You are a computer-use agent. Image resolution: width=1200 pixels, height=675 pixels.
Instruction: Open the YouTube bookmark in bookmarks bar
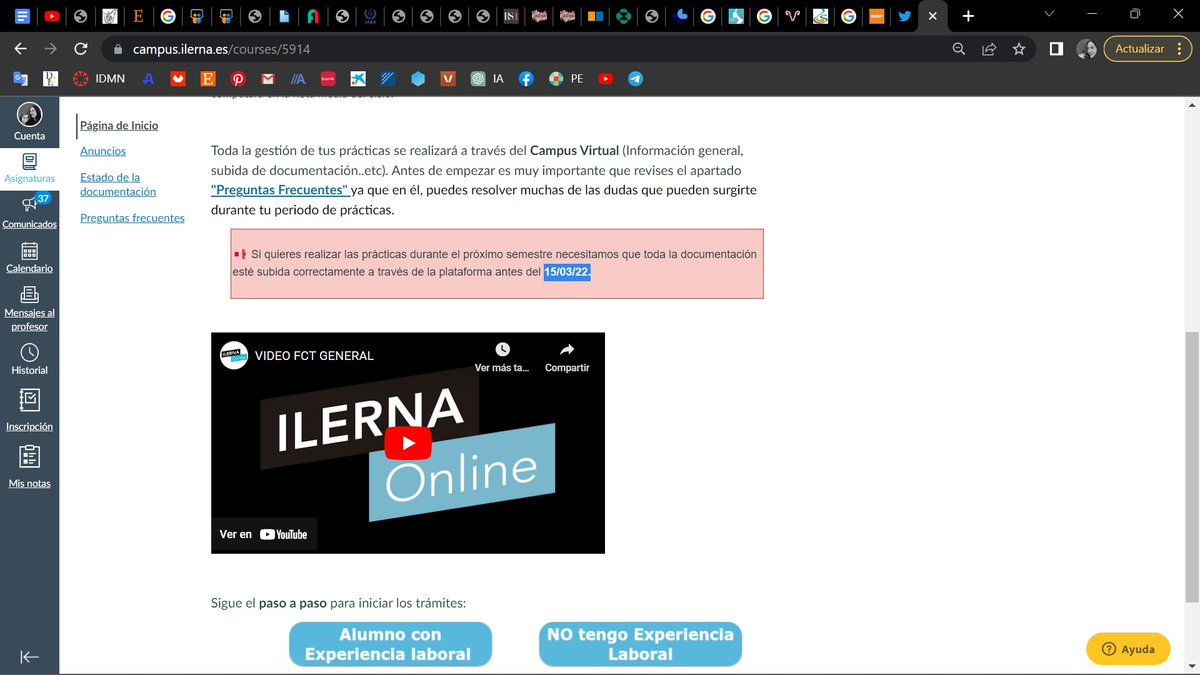605,78
